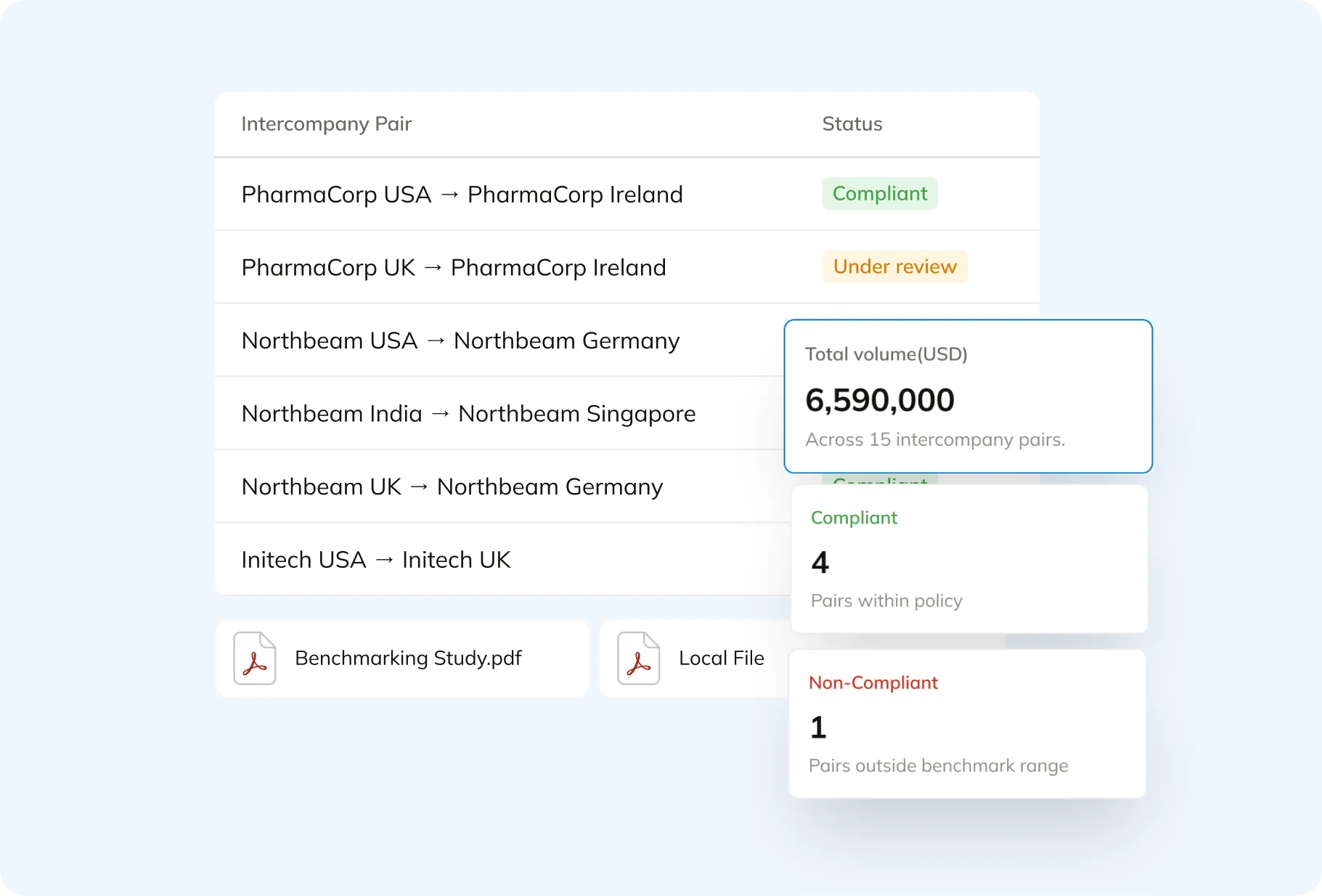This screenshot has height=896, width=1322.
Task: Click the total volume figure 6,590,000
Action: 880,399
